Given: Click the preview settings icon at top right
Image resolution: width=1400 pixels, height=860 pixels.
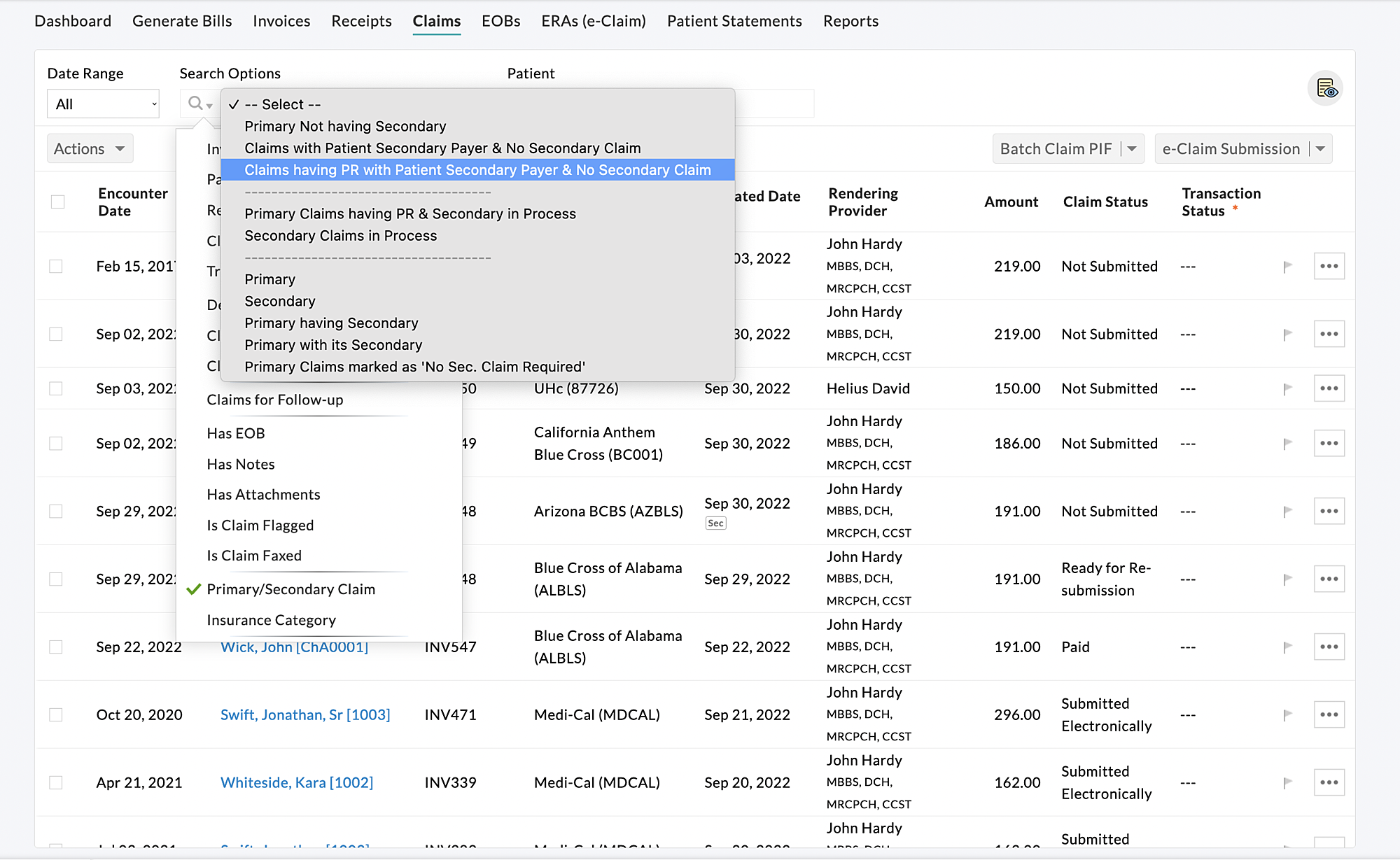Looking at the screenshot, I should click(x=1325, y=89).
